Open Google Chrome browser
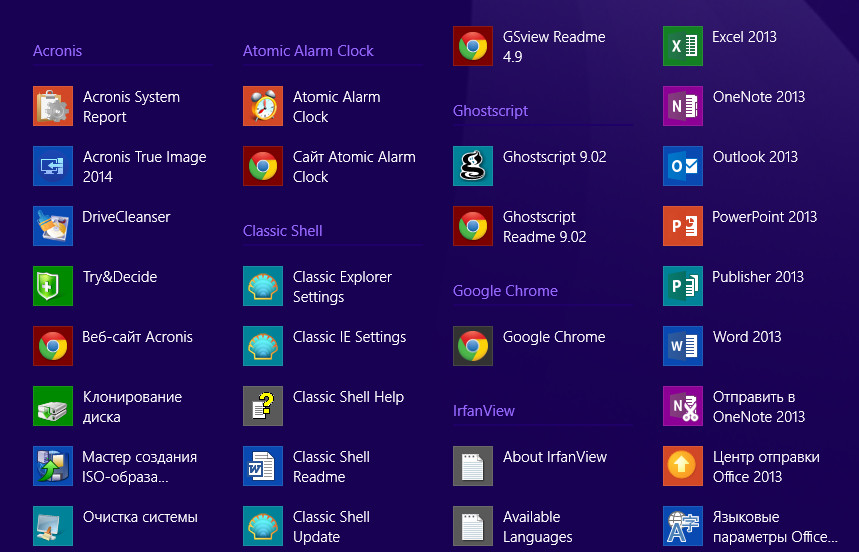 coord(473,346)
